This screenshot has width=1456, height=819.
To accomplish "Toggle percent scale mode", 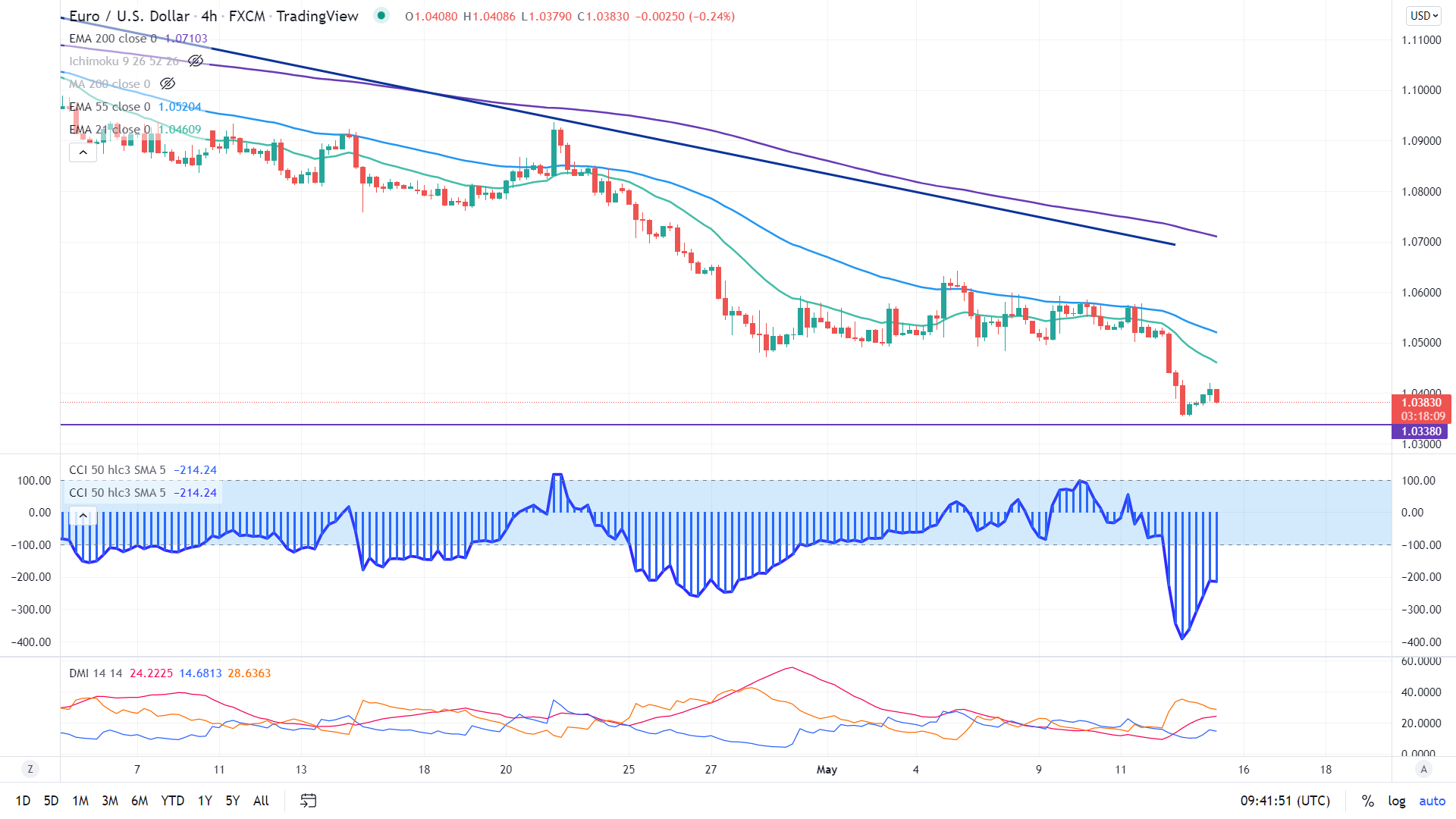I will [x=1367, y=800].
